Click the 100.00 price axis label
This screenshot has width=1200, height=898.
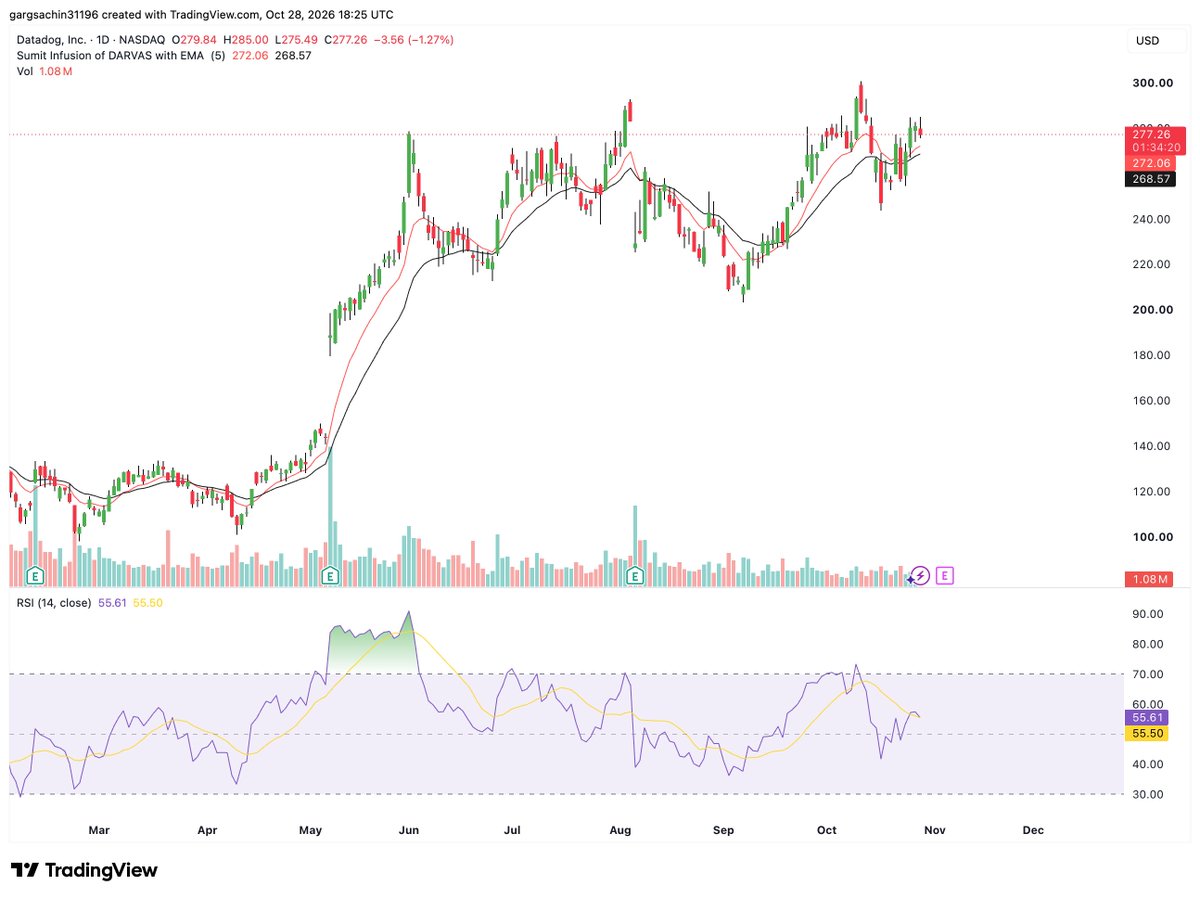(x=1153, y=537)
